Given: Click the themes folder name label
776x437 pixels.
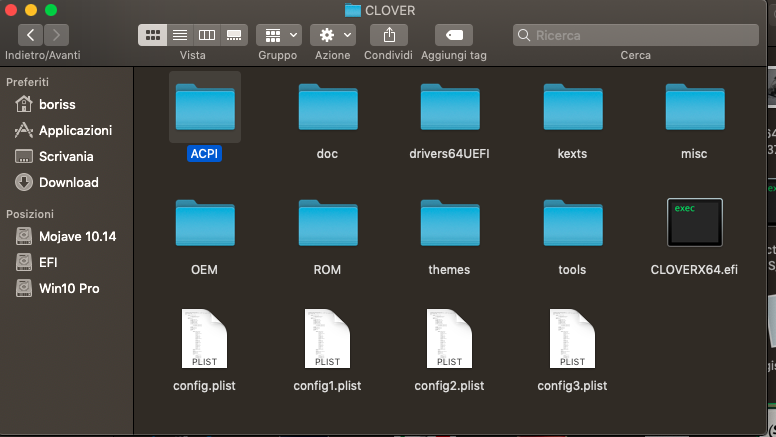Looking at the screenshot, I should tap(449, 270).
